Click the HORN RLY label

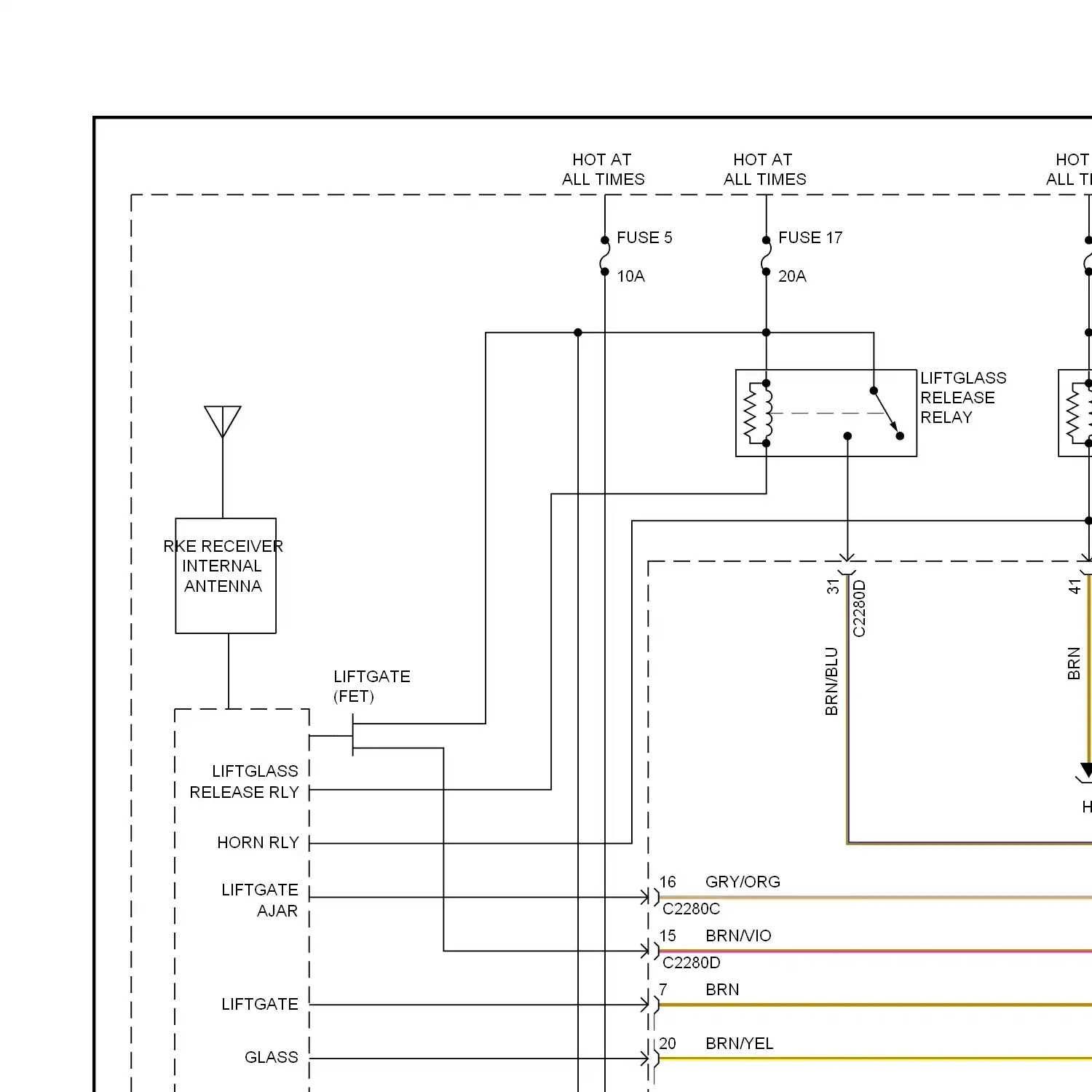click(258, 842)
